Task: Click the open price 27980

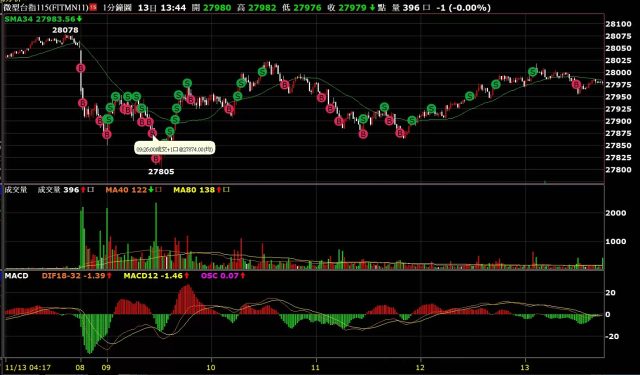Action: [x=217, y=7]
